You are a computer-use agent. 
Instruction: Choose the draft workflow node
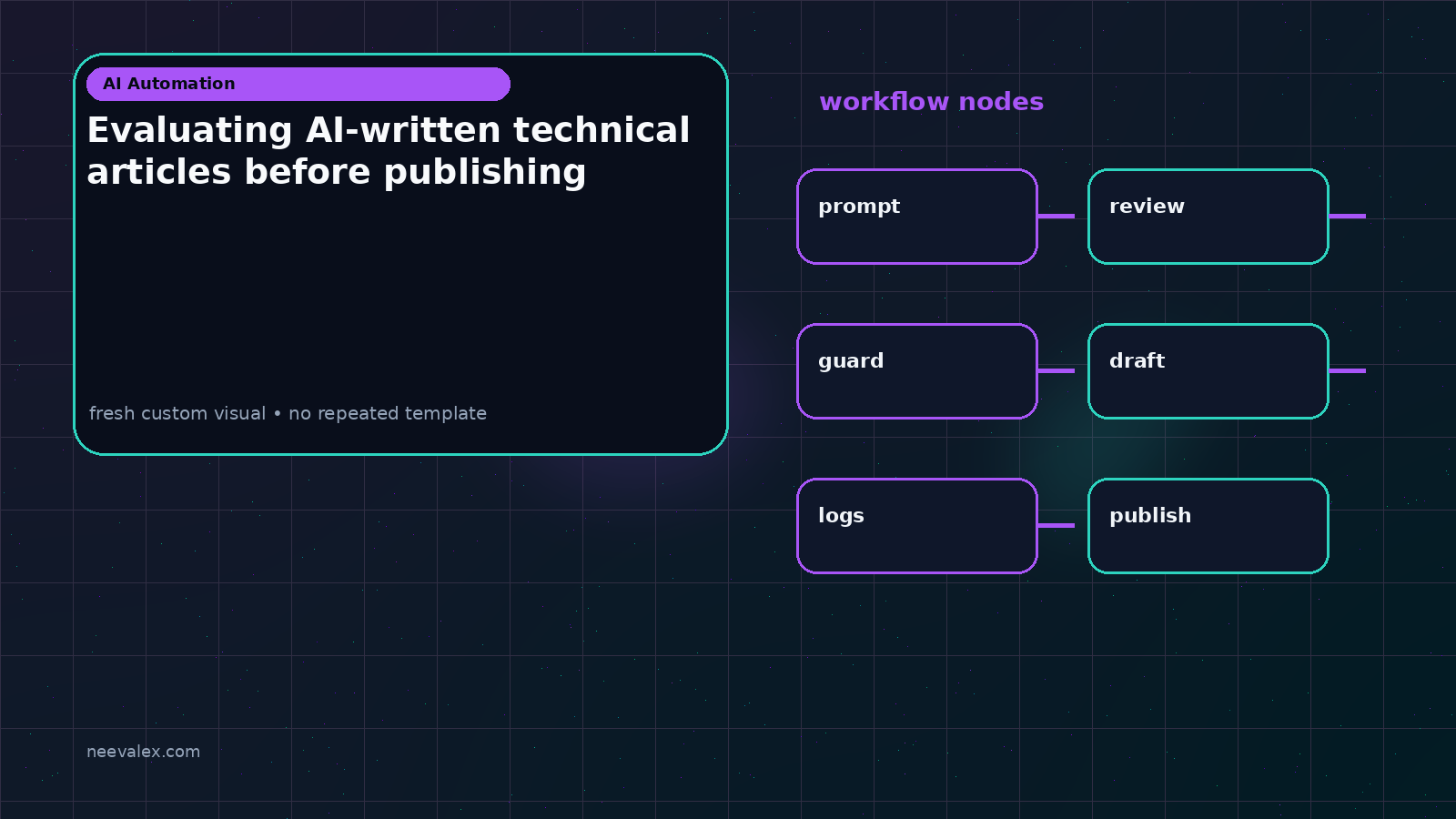1208,371
